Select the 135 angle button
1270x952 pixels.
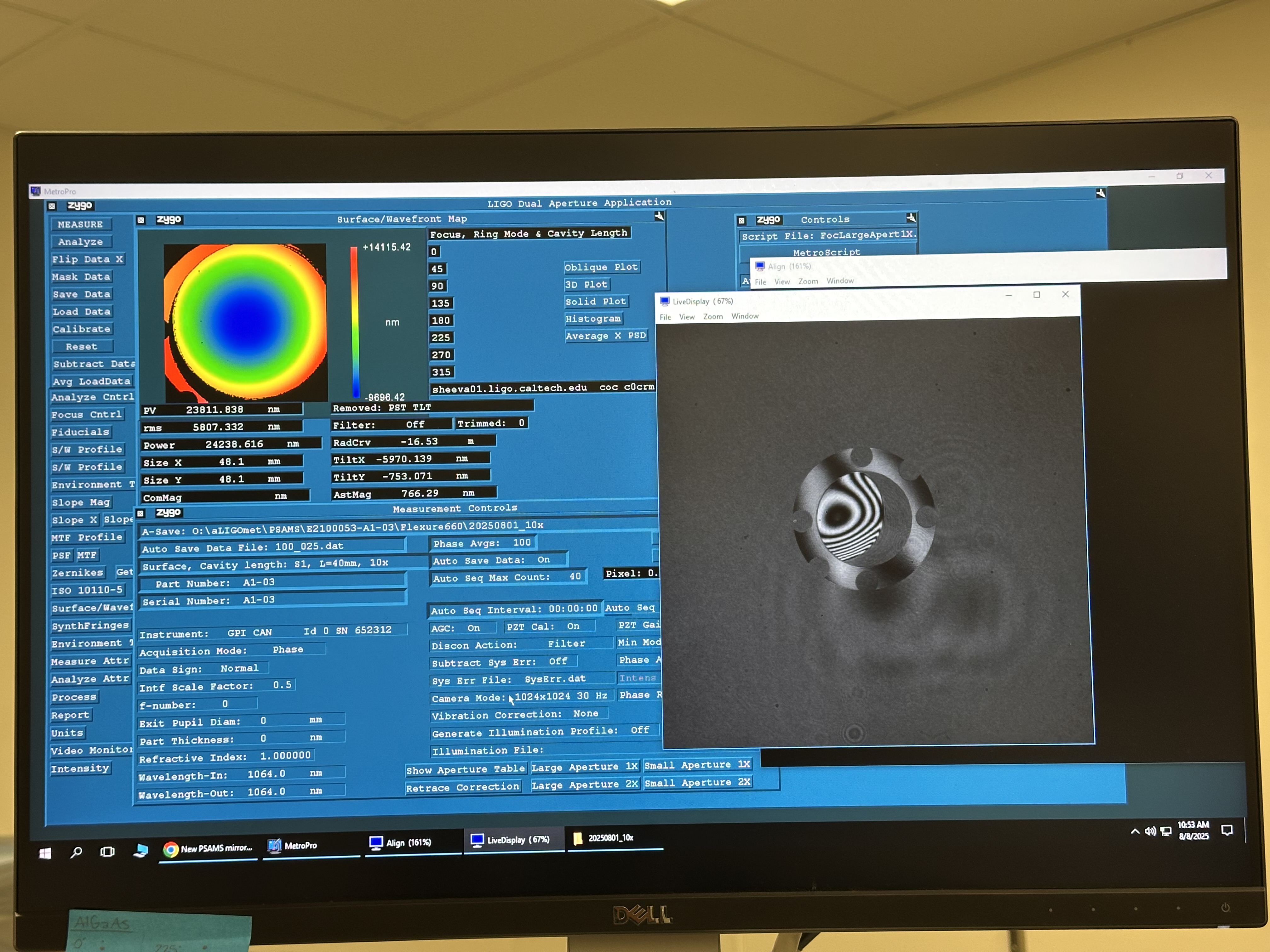(441, 303)
